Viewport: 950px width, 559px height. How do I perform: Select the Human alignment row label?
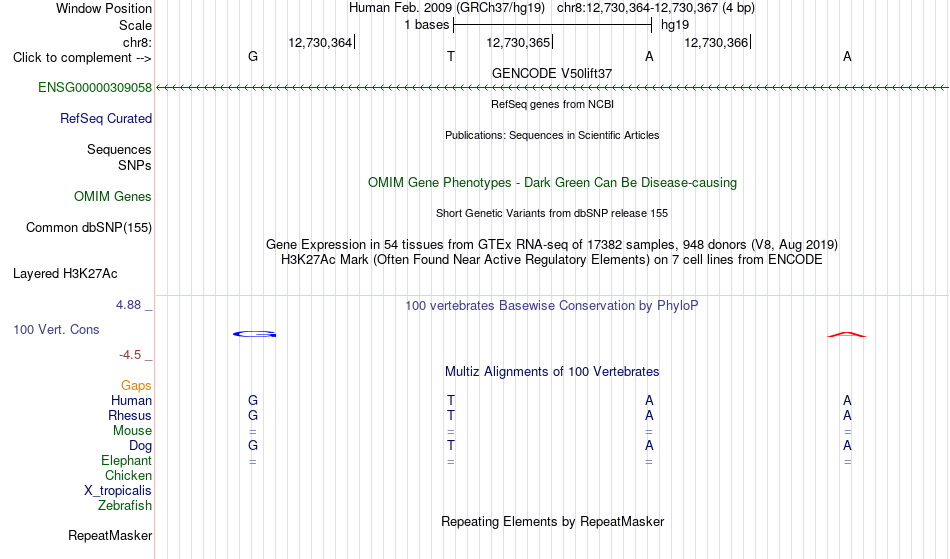[x=131, y=400]
